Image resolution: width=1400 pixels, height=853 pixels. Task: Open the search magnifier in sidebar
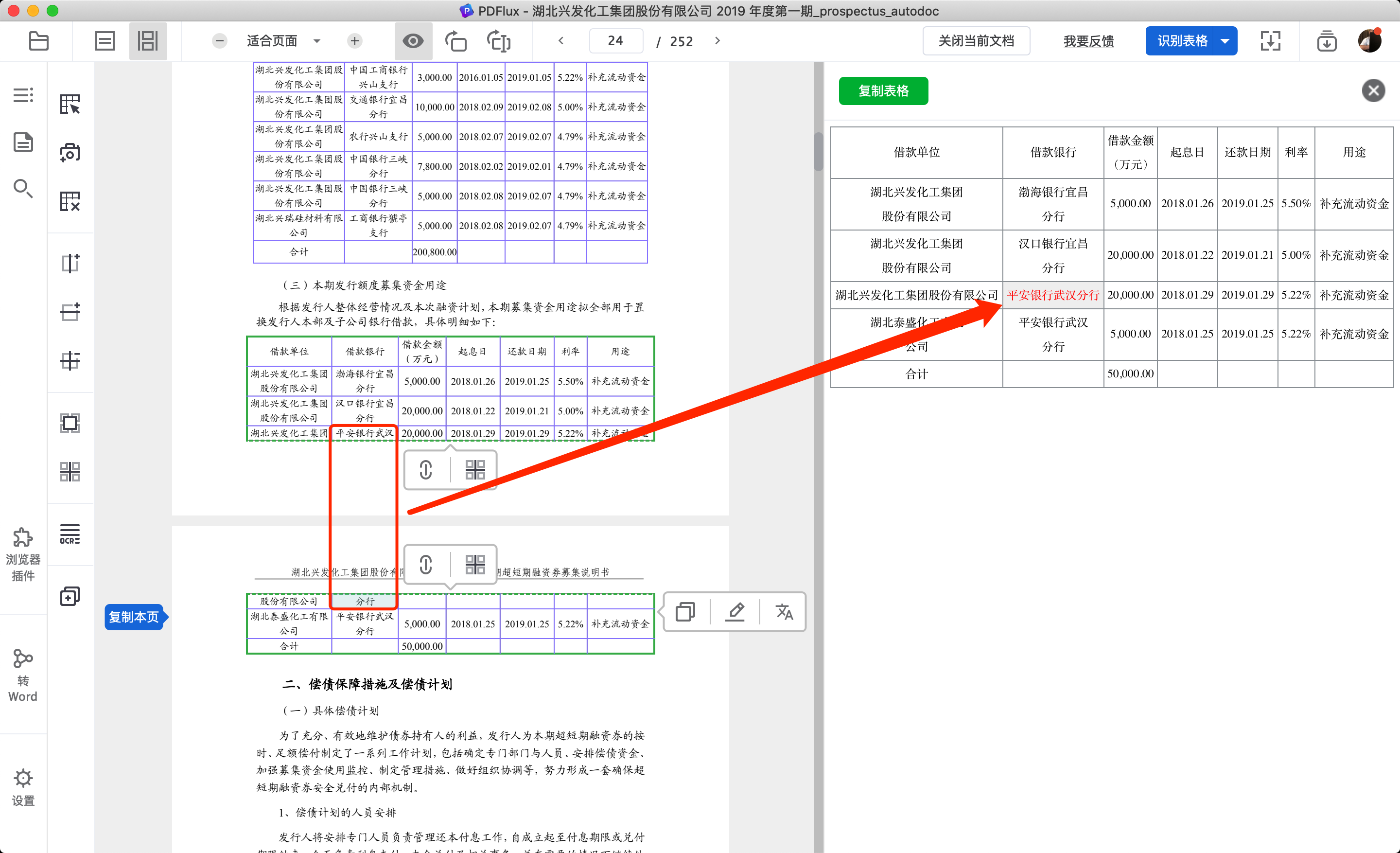(23, 188)
